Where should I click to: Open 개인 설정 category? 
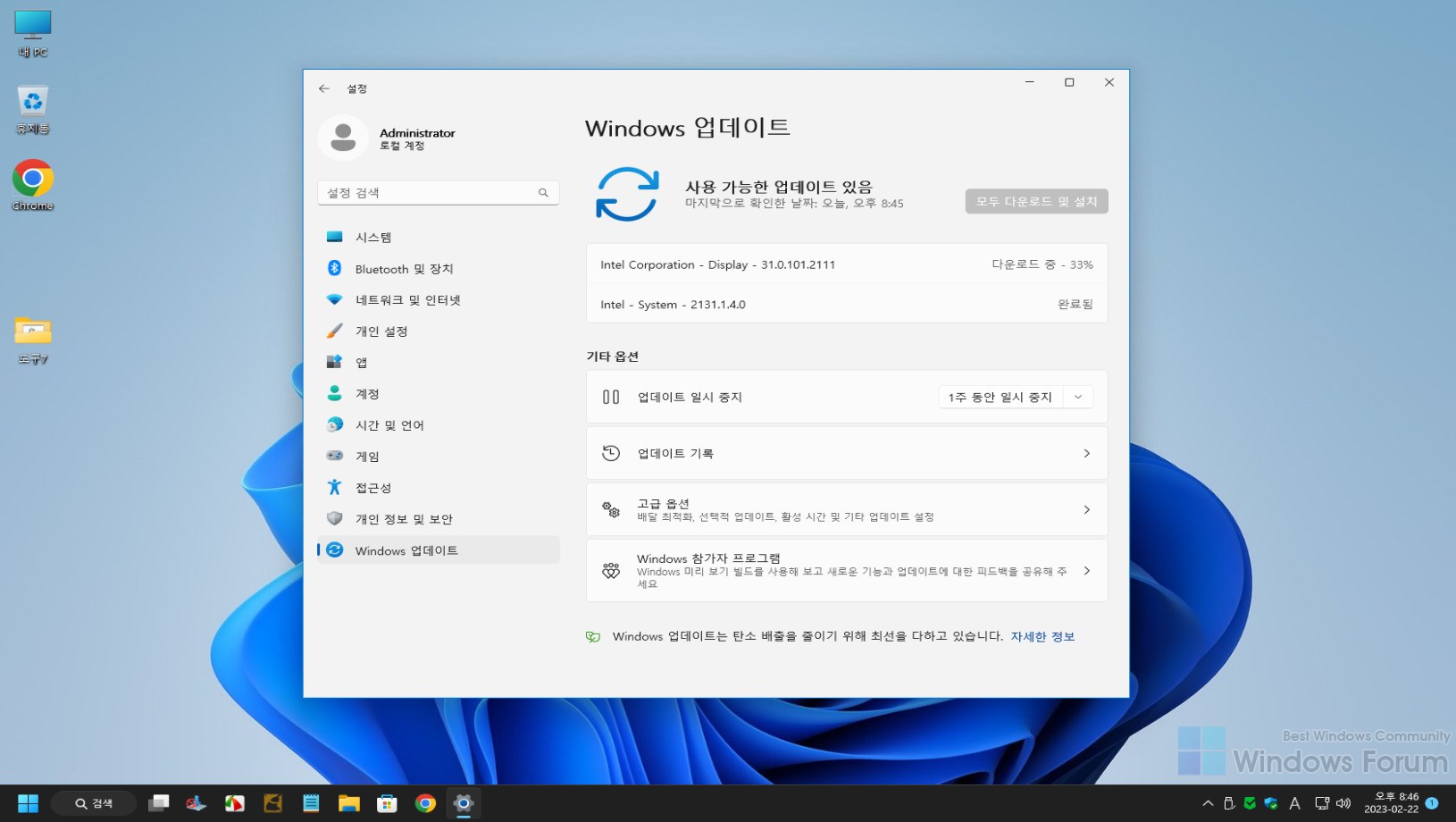[x=439, y=331]
